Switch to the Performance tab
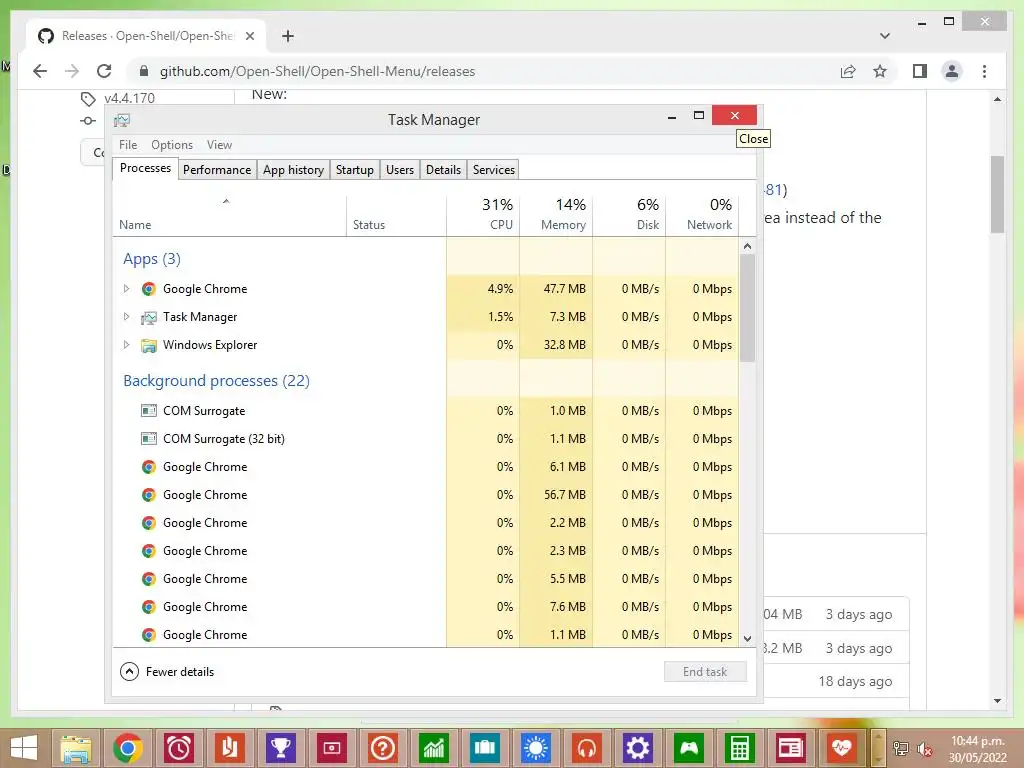The image size is (1024, 768). 217,170
